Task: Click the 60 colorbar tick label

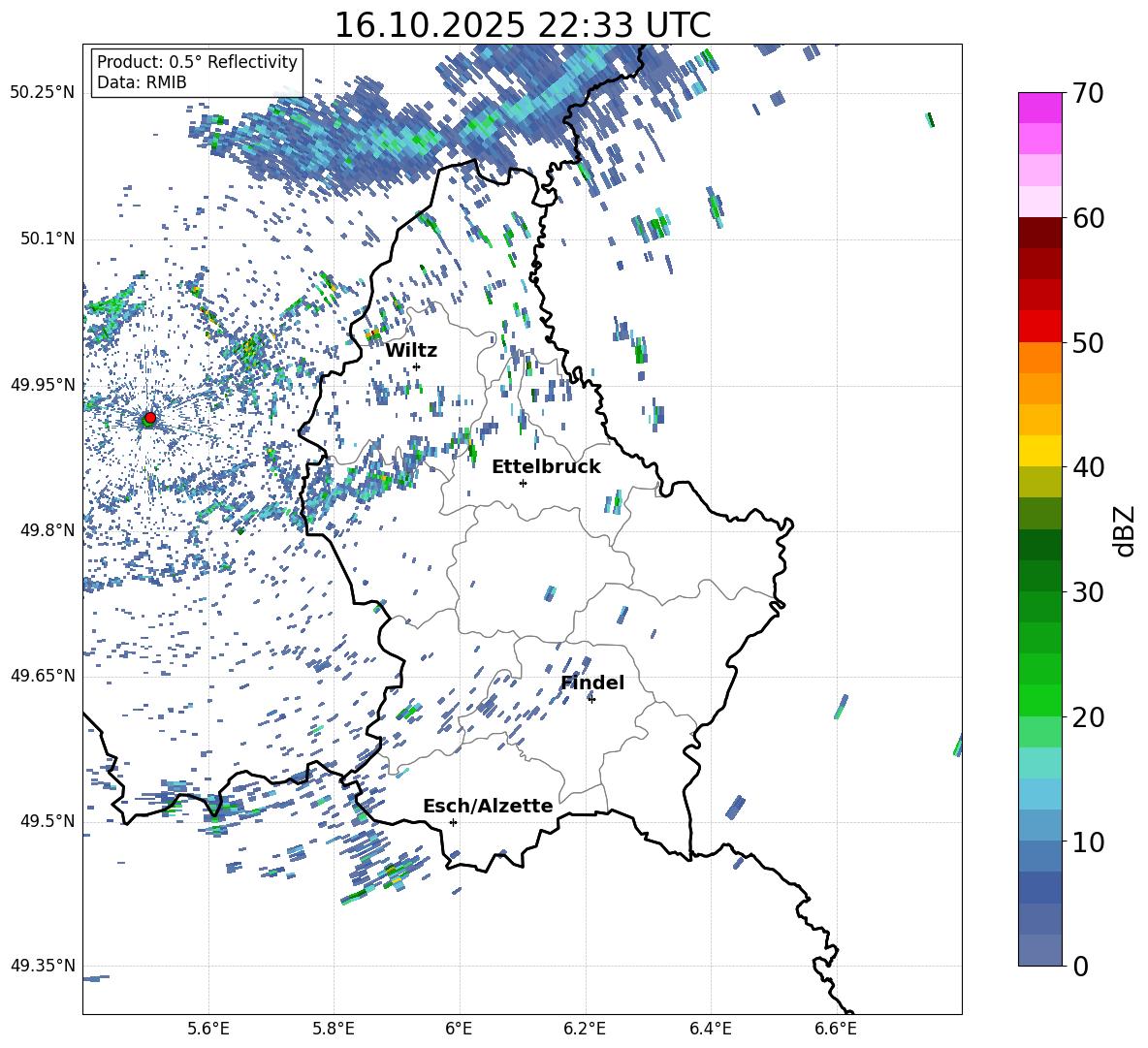Action: tap(1088, 218)
